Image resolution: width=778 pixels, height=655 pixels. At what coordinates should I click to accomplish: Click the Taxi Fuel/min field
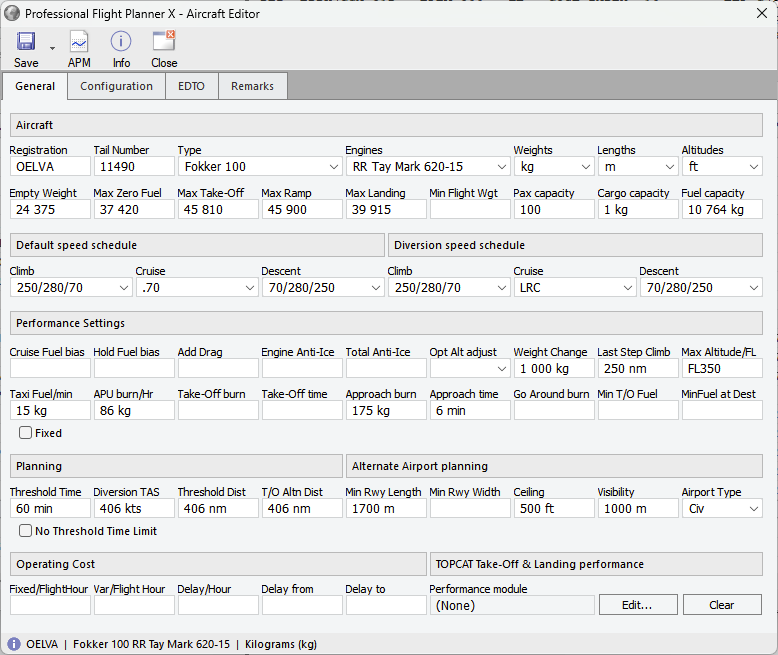point(50,411)
